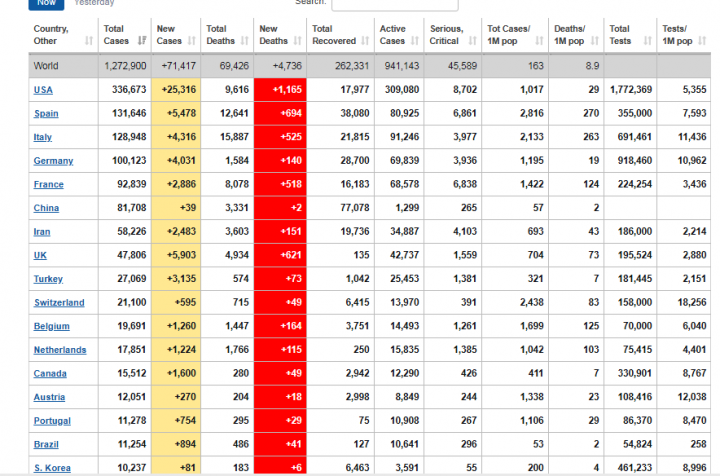Sort by Tests/1M pop column icon
The image size is (720, 476).
pos(702,41)
